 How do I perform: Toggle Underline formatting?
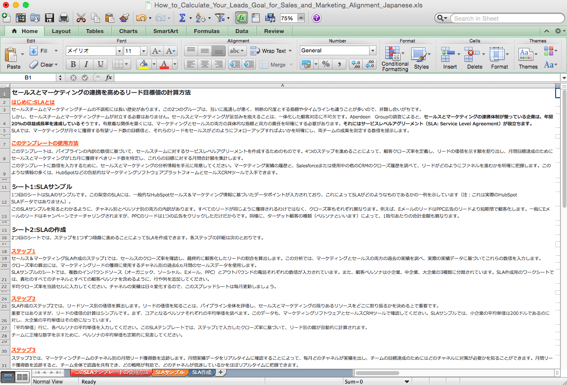click(x=100, y=64)
